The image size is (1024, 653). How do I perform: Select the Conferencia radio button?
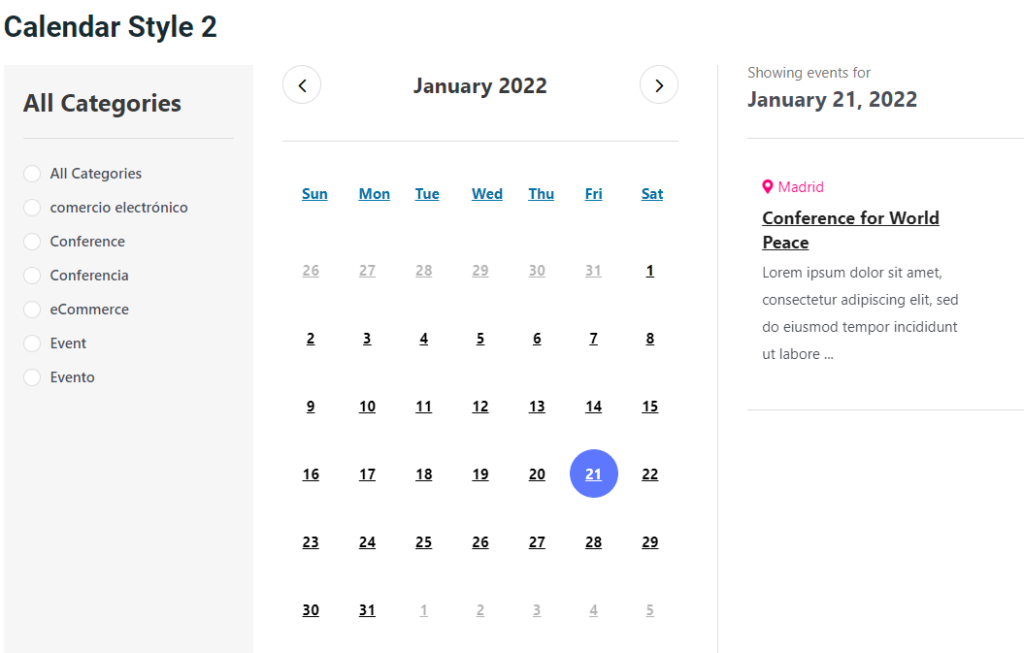click(32, 276)
